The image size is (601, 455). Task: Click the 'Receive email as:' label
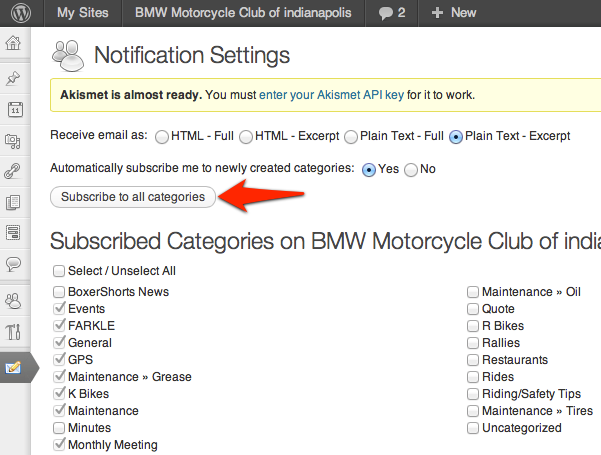[99, 135]
